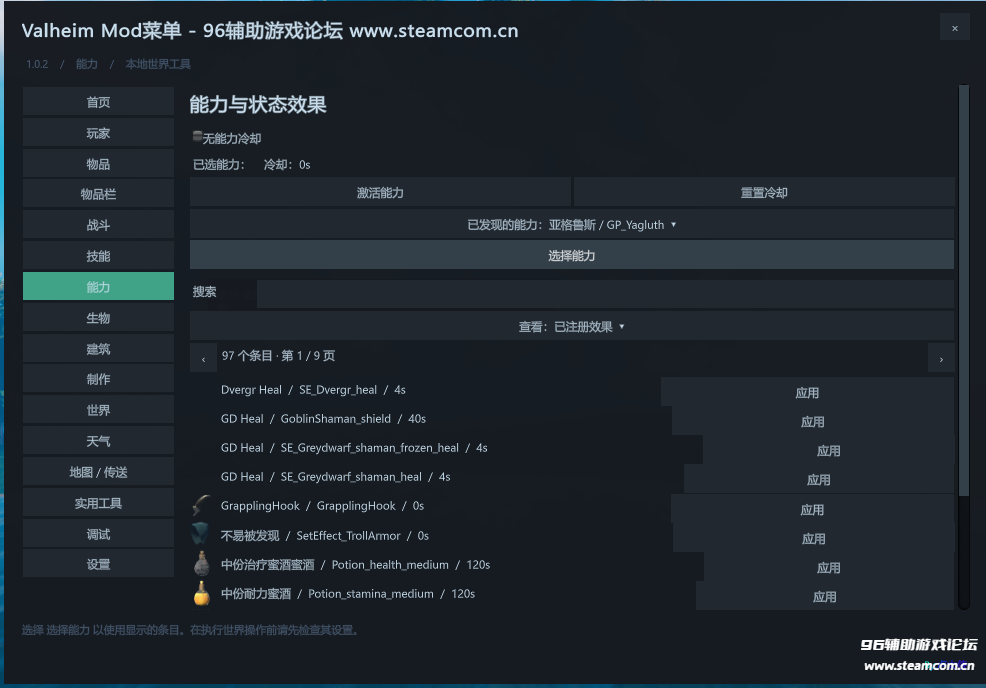
Task: Click the GrapplingHook item icon
Action: (x=201, y=506)
